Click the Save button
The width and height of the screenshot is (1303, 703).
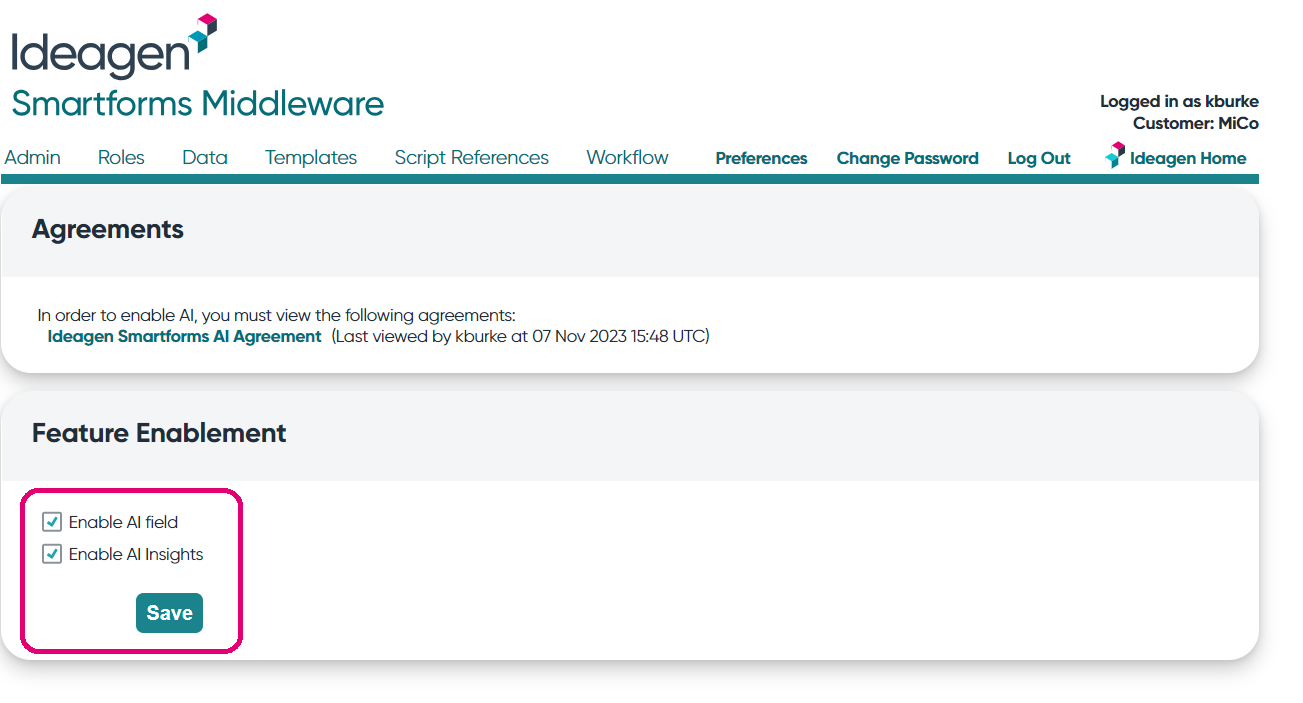(x=169, y=613)
